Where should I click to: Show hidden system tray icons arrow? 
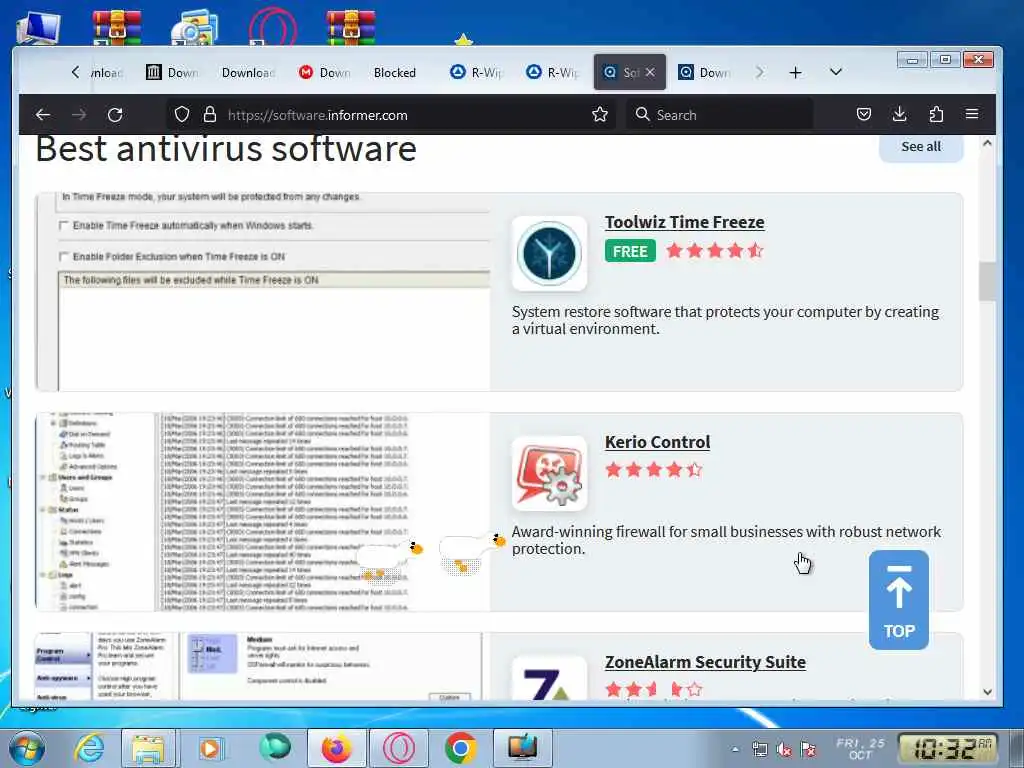pos(735,750)
